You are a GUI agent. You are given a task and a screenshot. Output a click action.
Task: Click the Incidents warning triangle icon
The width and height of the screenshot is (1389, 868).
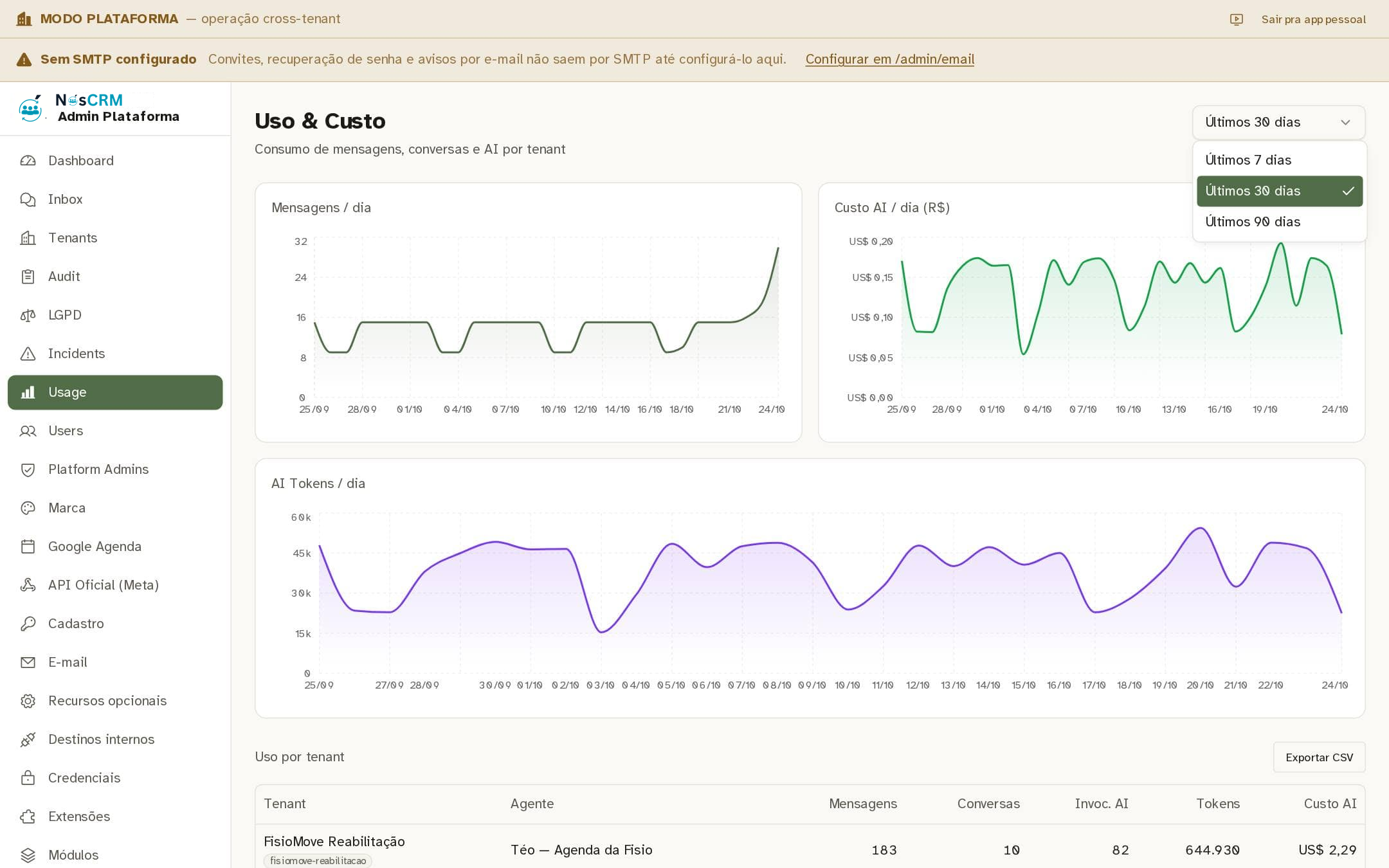point(28,354)
